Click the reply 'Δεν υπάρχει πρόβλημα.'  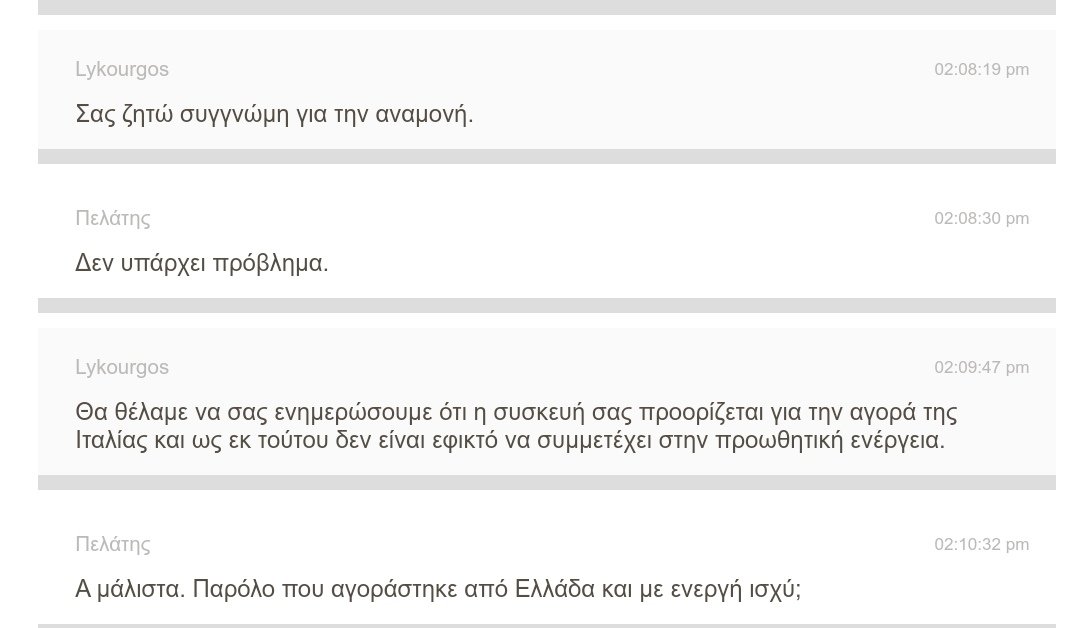tap(202, 263)
